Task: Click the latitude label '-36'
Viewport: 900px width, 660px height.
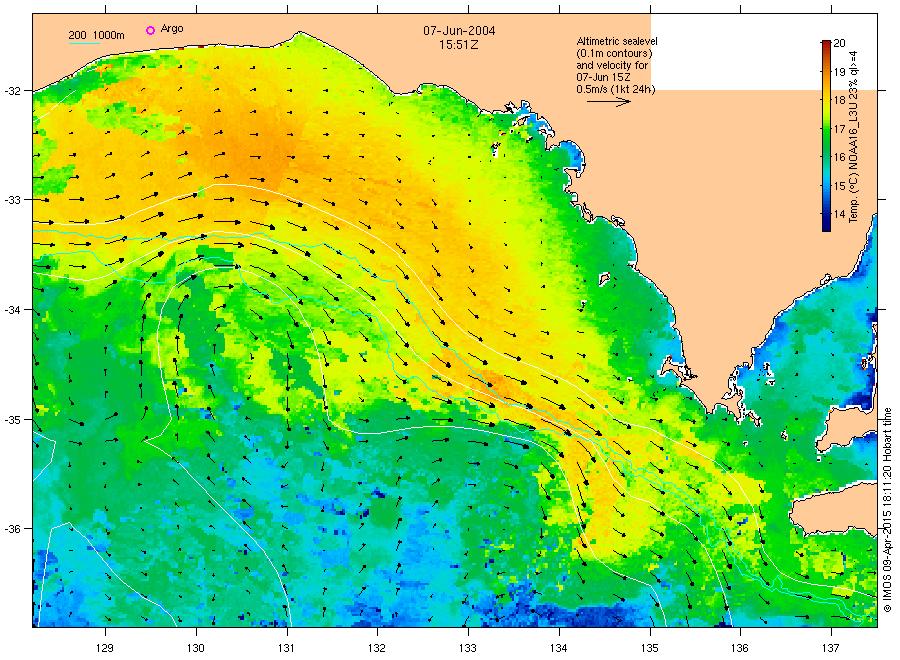Action: (11, 529)
